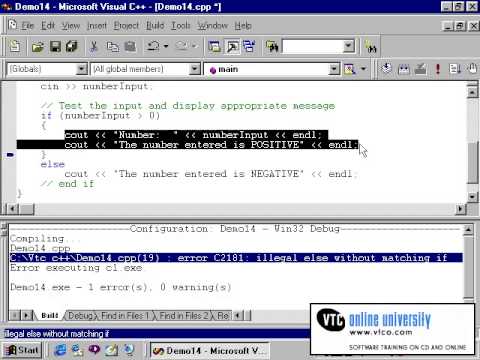This screenshot has width=480, height=360.
Task: Open the WizardBar actions dropdown arrow
Action: click(363, 69)
